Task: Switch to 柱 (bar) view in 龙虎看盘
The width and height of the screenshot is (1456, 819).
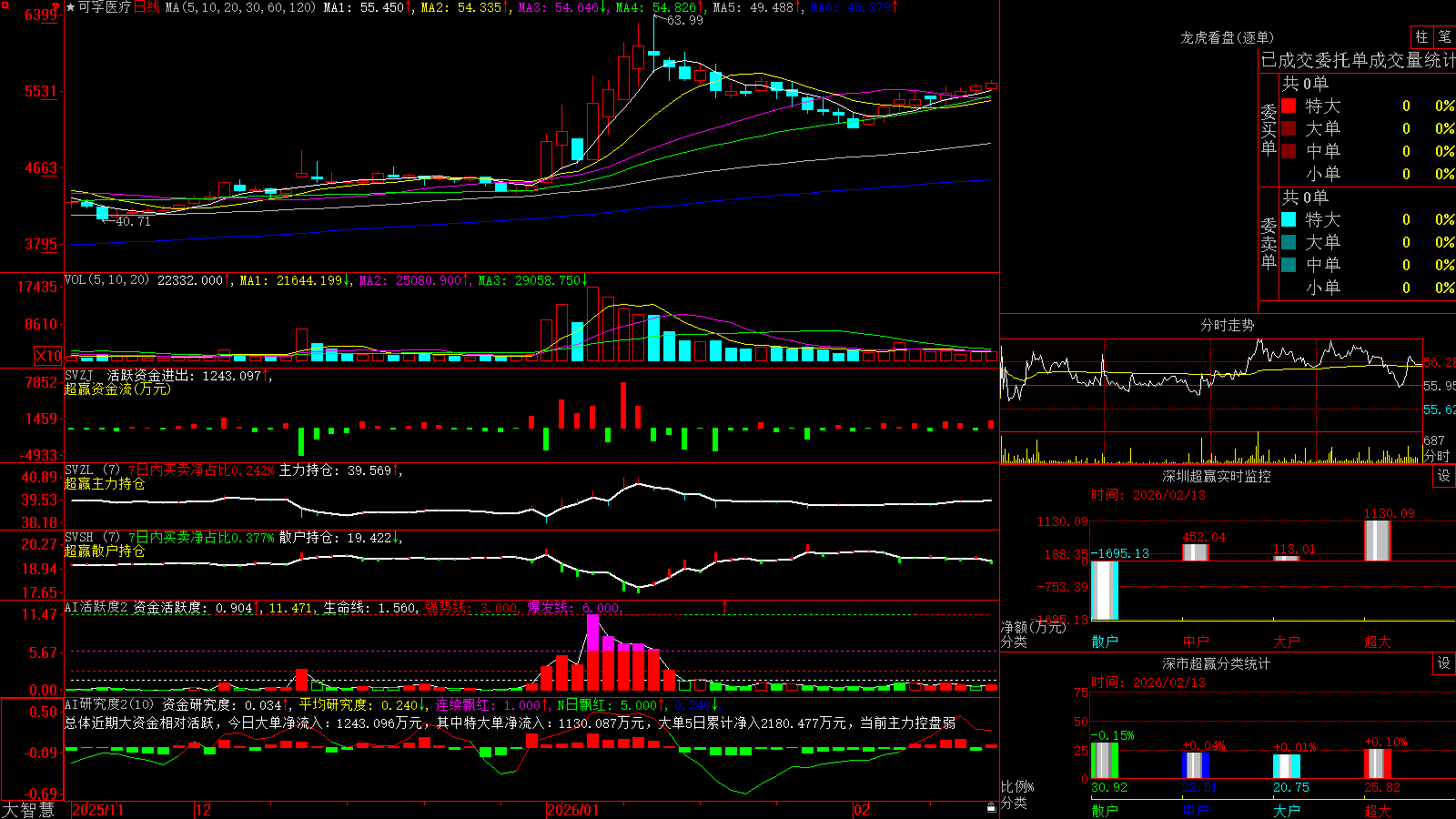Action: pos(1421,36)
